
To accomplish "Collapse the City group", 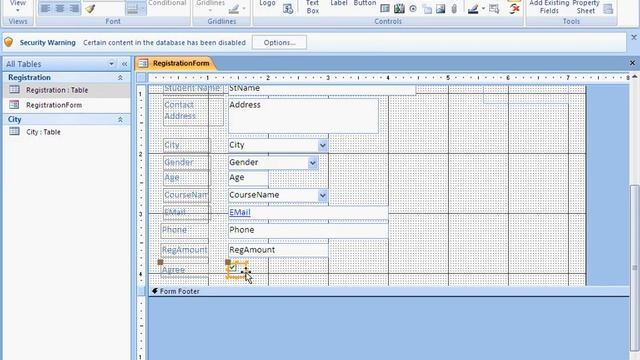I will (120, 120).
